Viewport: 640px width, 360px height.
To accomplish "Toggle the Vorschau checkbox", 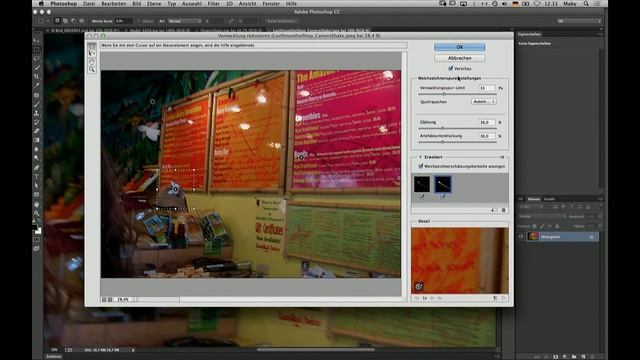I will tap(451, 69).
